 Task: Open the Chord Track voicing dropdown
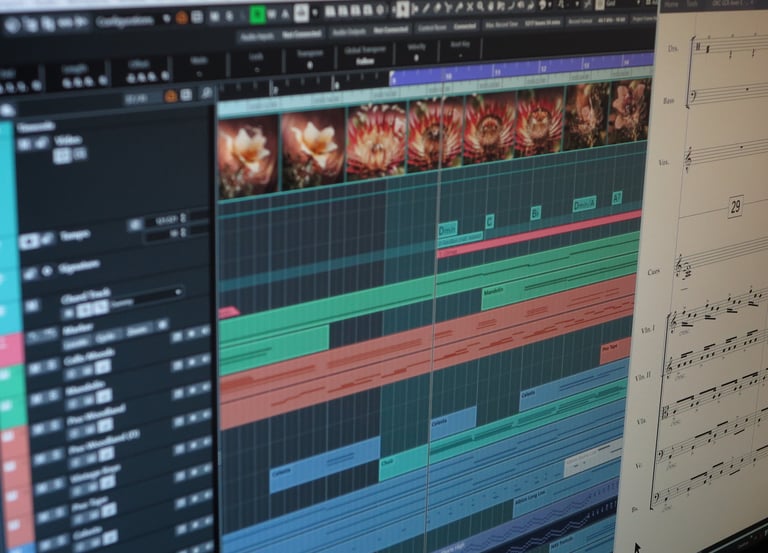(x=145, y=297)
